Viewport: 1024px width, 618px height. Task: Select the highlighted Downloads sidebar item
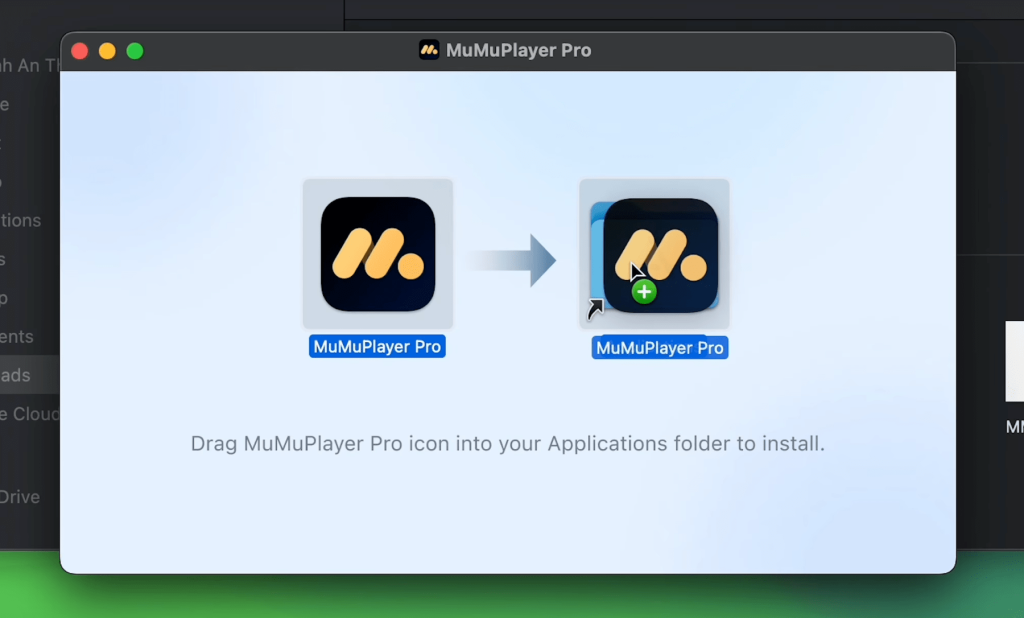point(20,375)
